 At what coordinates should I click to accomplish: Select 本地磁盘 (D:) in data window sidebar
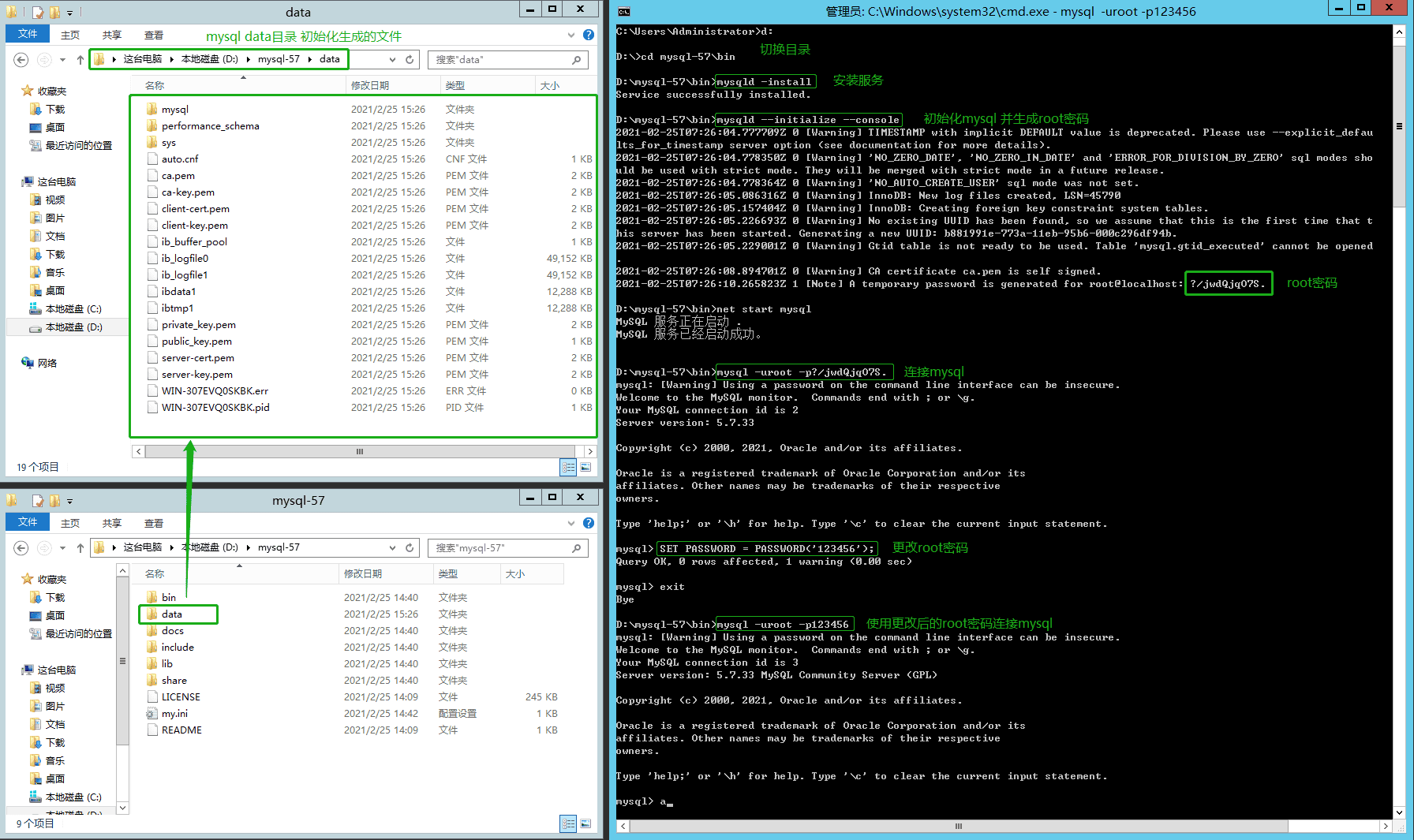(65, 327)
